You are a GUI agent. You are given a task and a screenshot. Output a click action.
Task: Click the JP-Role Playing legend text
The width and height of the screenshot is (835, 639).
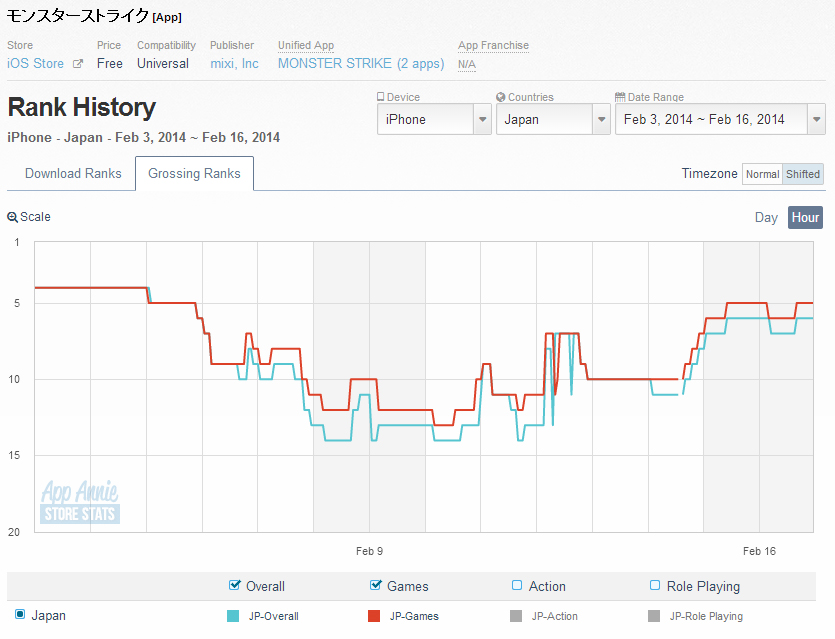(x=706, y=616)
